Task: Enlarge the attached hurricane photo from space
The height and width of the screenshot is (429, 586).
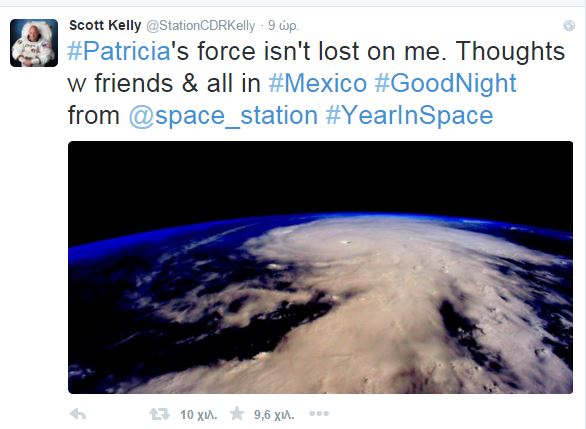Action: click(x=320, y=267)
